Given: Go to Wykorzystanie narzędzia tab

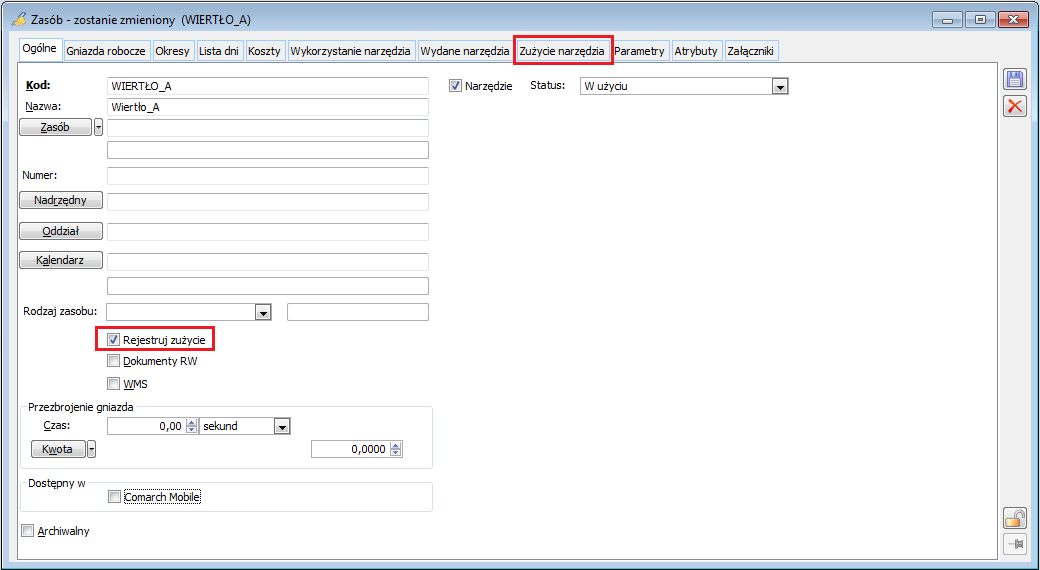Looking at the screenshot, I should [x=351, y=51].
